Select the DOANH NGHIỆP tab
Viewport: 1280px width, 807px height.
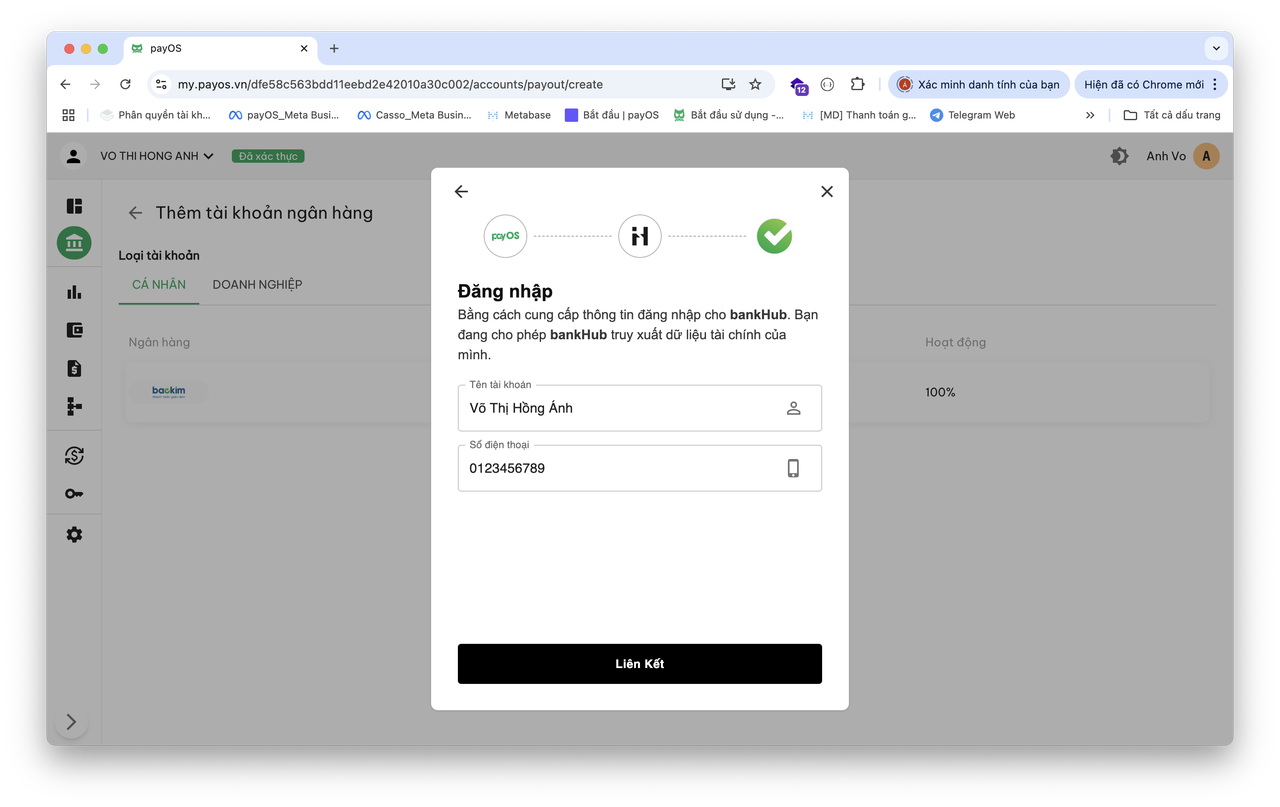tap(257, 285)
